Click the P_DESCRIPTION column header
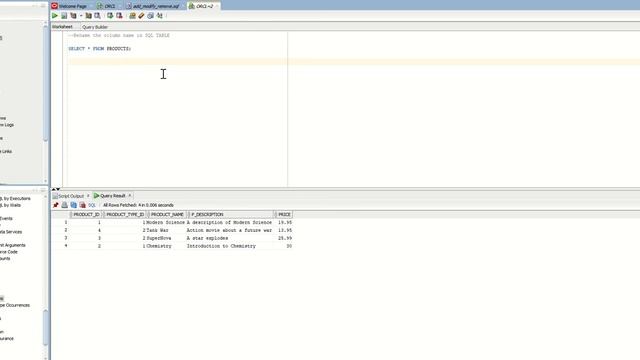The image size is (640, 360). [231, 214]
